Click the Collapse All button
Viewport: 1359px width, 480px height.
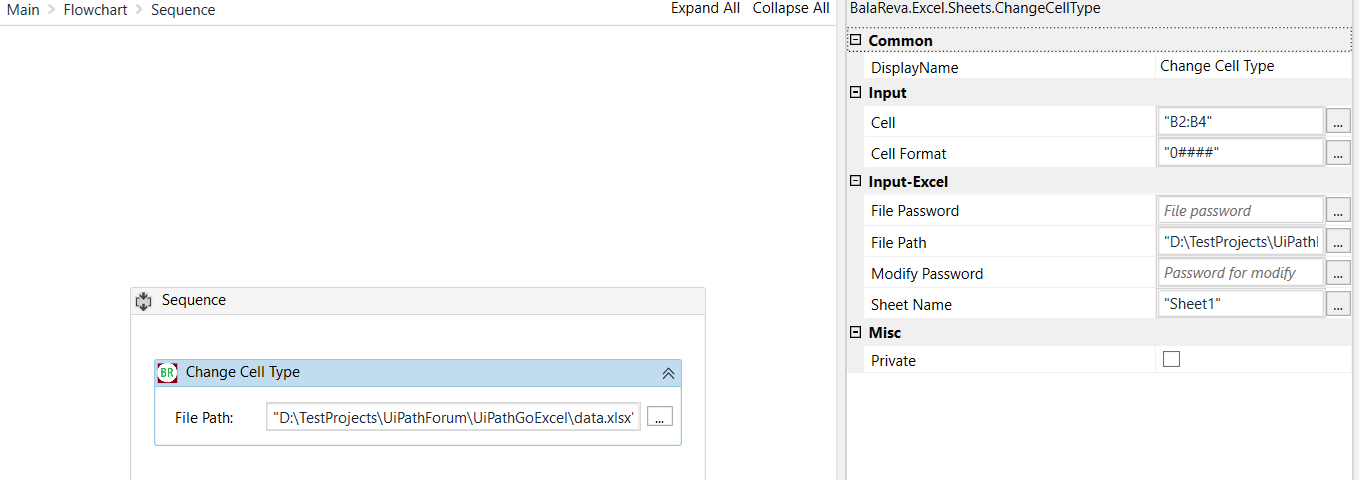pos(790,8)
